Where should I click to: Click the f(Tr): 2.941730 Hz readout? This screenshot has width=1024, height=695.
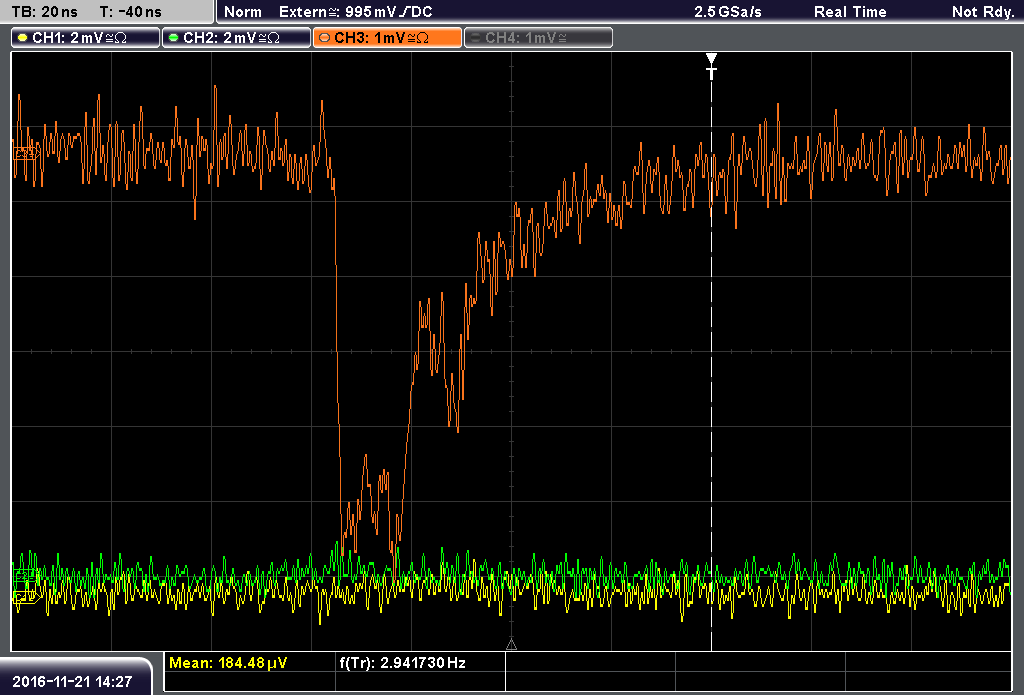pos(402,663)
